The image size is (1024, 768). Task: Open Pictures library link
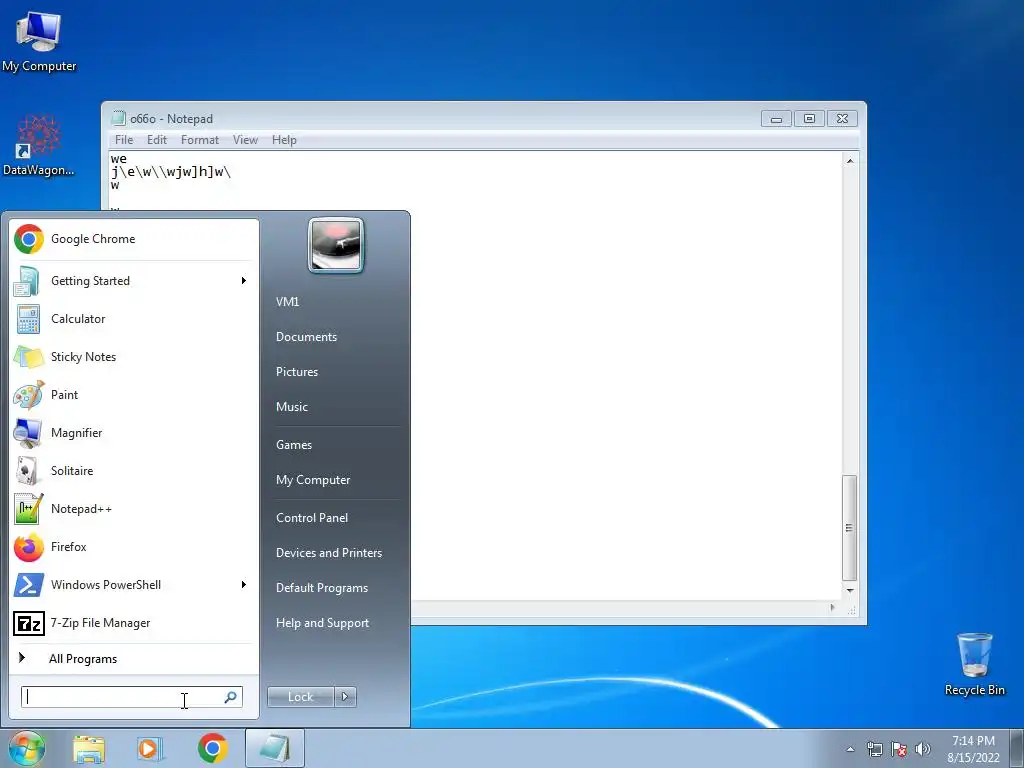(297, 372)
